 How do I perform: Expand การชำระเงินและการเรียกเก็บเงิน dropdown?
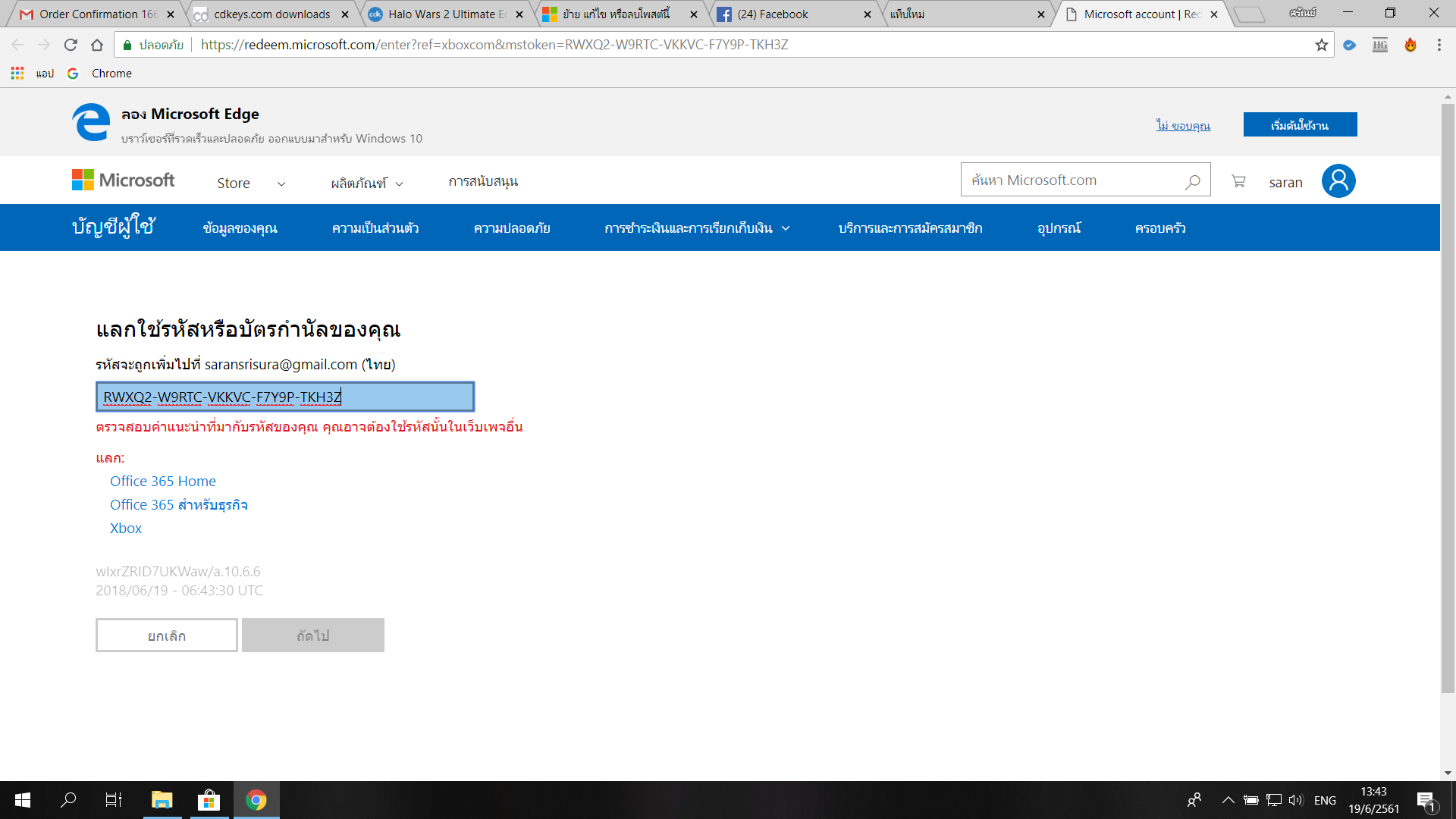pyautogui.click(x=696, y=228)
